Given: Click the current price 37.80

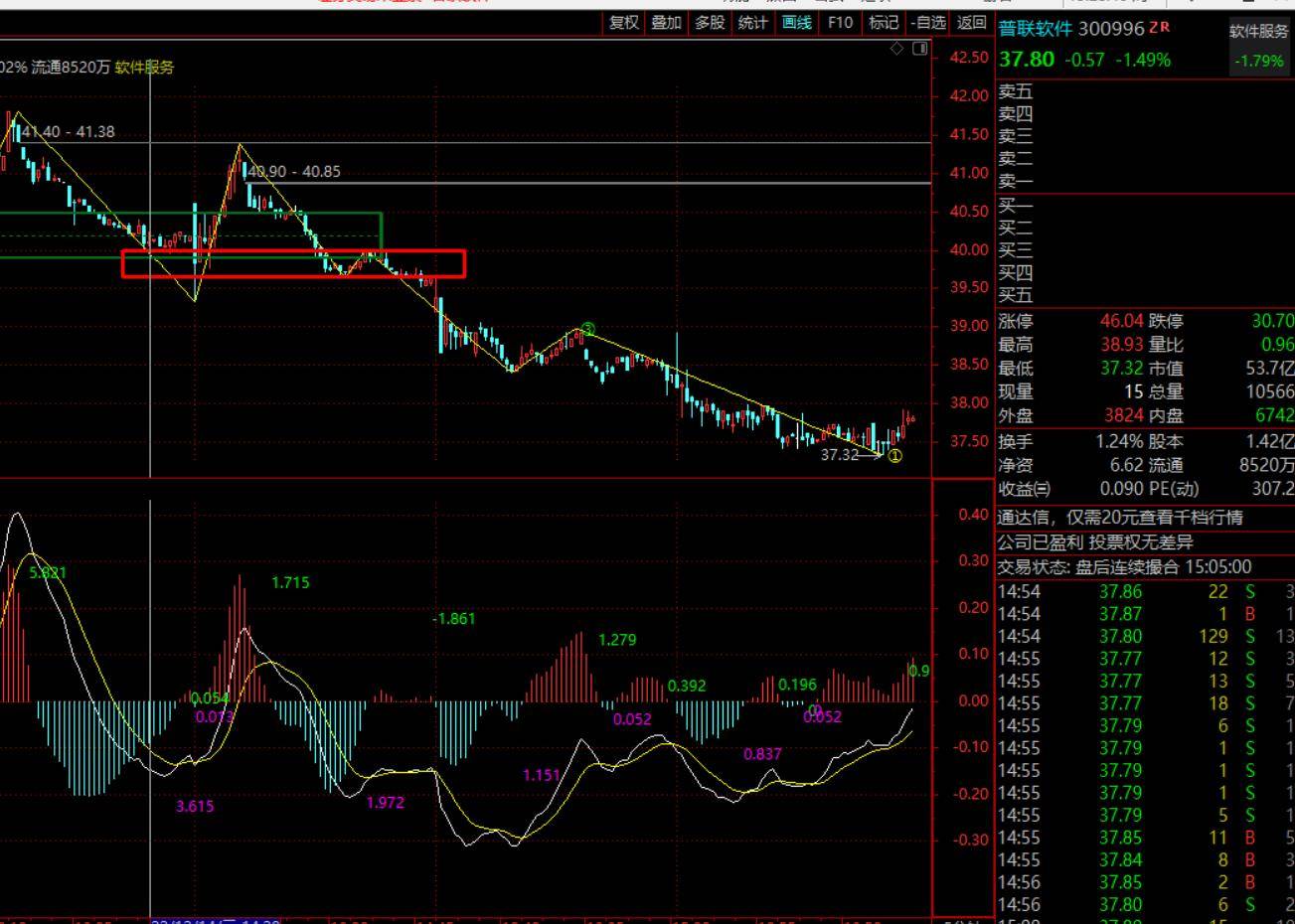Looking at the screenshot, I should [1027, 60].
